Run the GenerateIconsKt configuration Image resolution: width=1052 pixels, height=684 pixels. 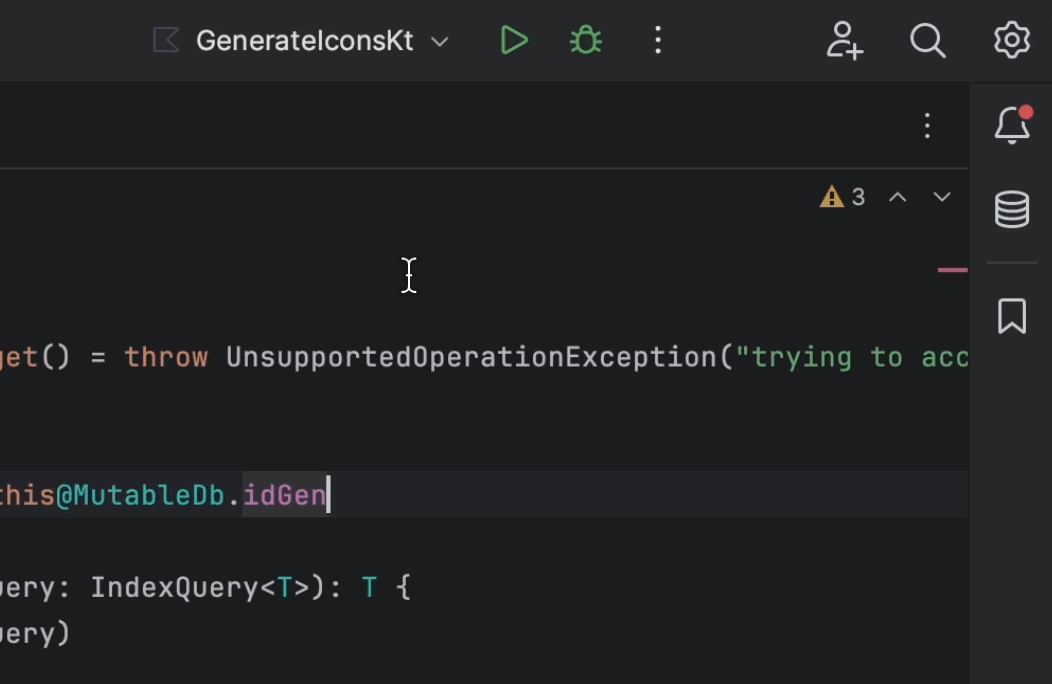pyautogui.click(x=514, y=41)
